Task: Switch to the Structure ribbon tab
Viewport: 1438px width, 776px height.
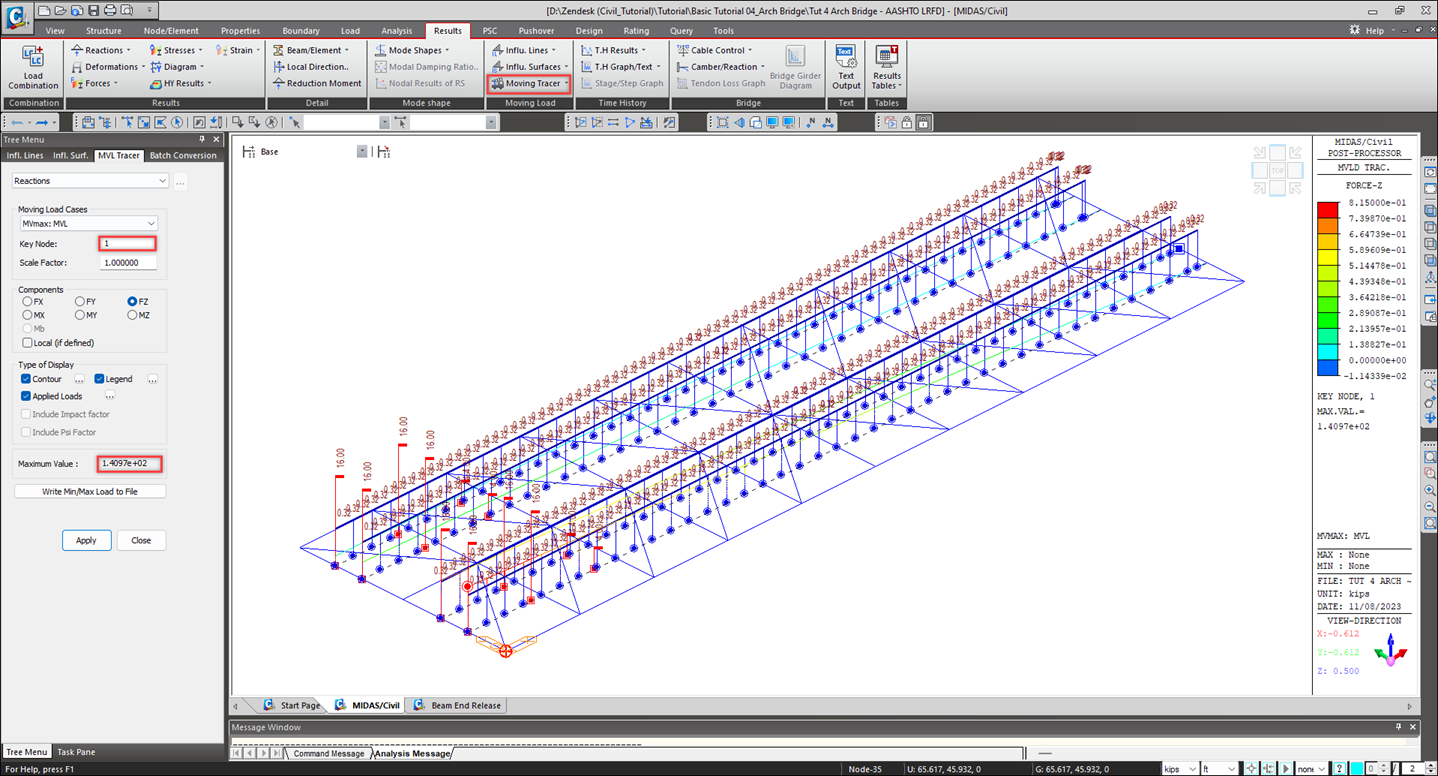Action: tap(103, 31)
